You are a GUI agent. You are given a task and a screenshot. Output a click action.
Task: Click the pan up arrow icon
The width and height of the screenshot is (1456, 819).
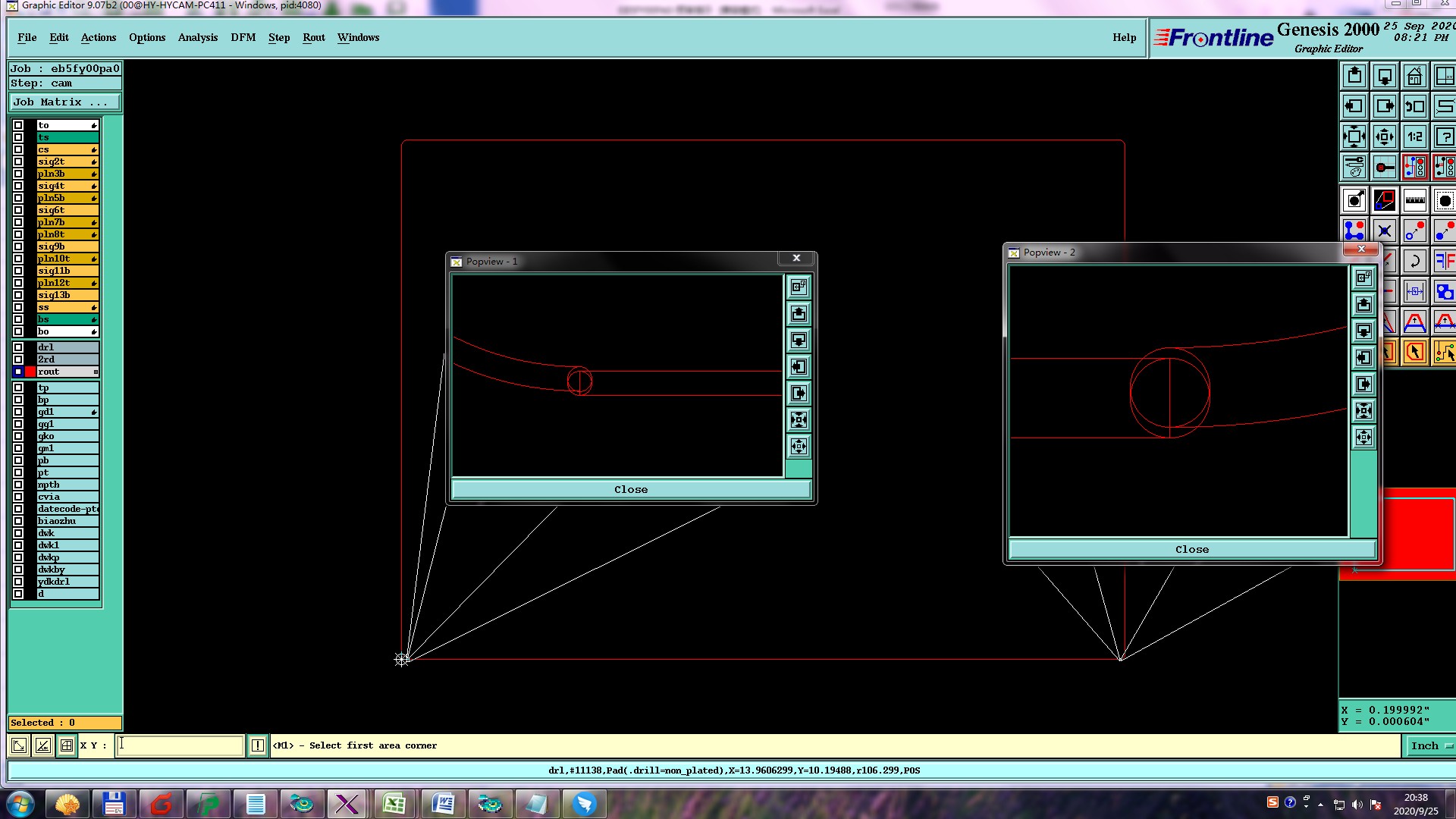click(x=1354, y=77)
